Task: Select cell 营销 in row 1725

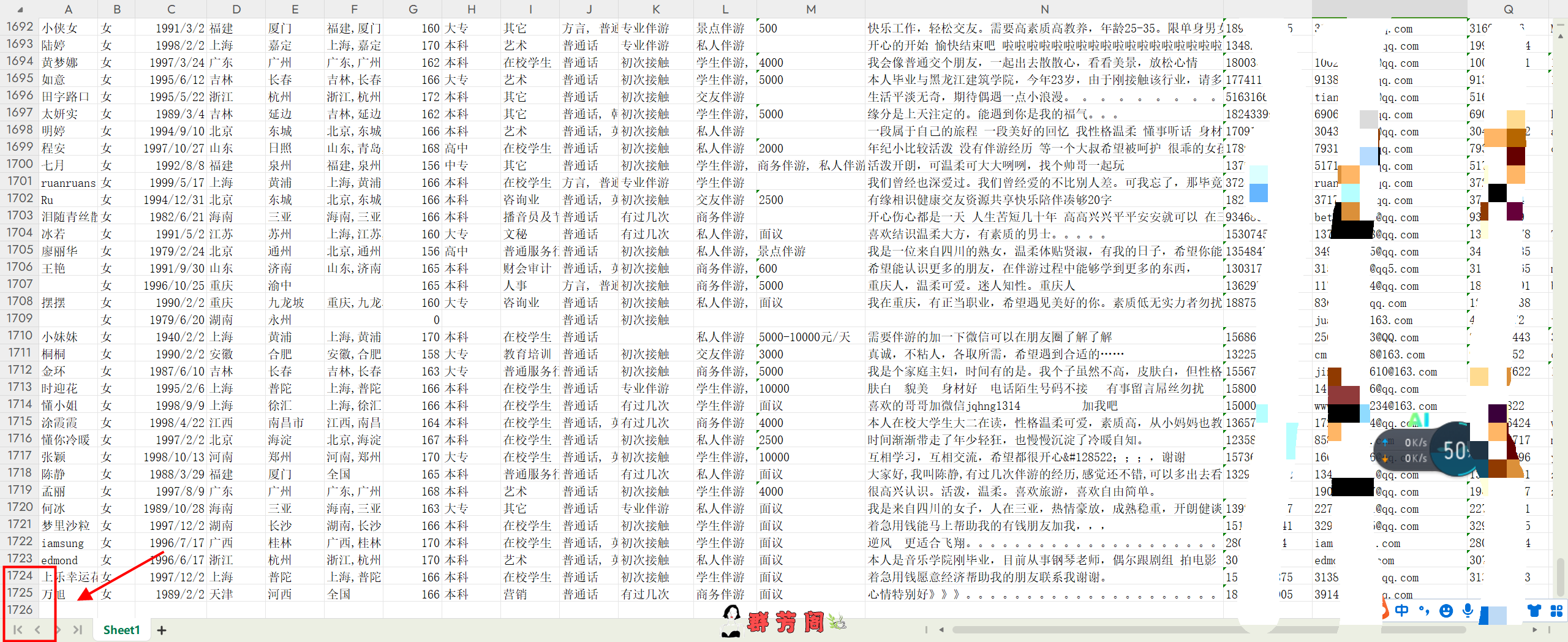Action: click(x=530, y=594)
